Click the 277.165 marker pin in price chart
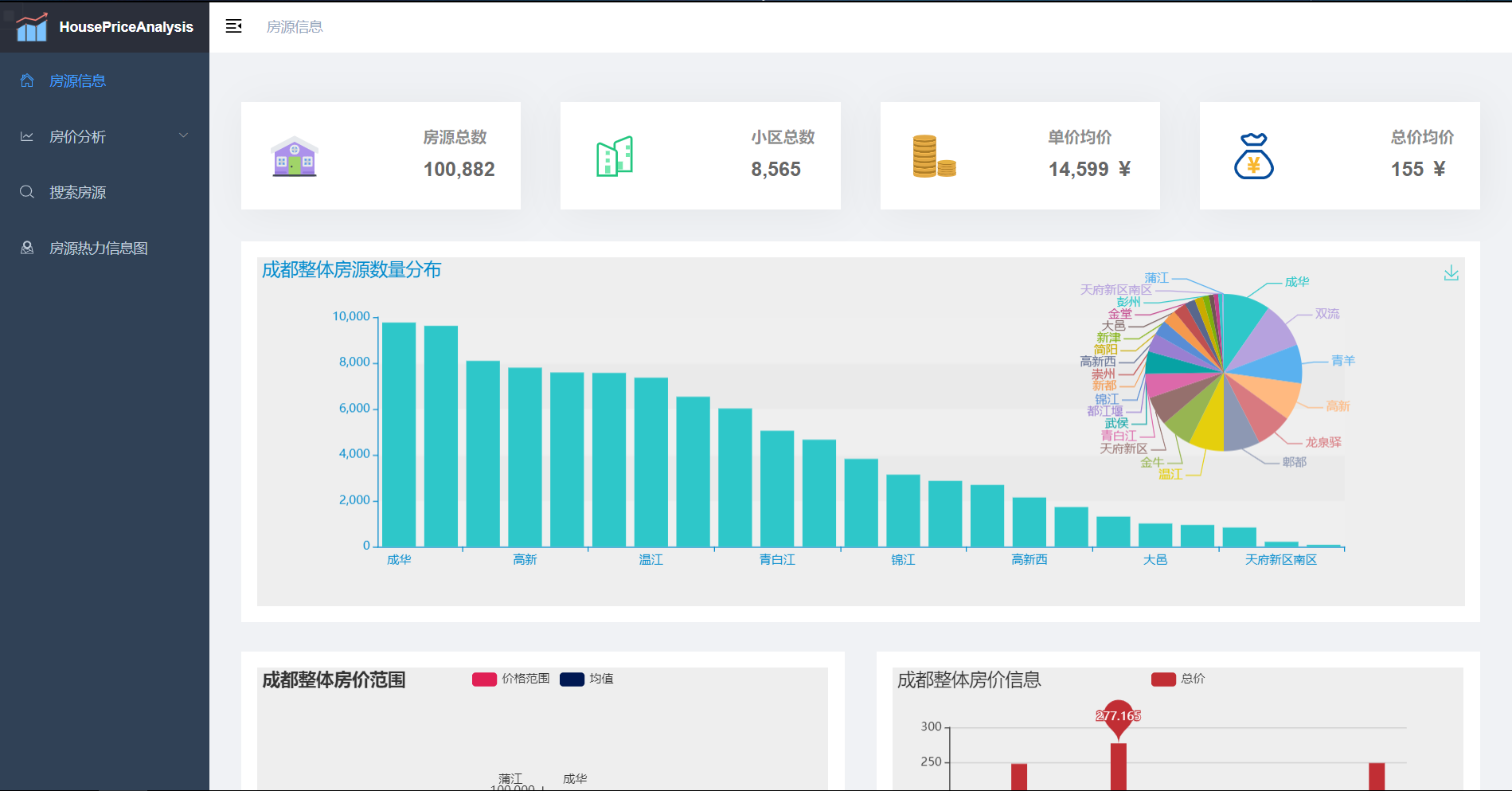 (x=1119, y=718)
